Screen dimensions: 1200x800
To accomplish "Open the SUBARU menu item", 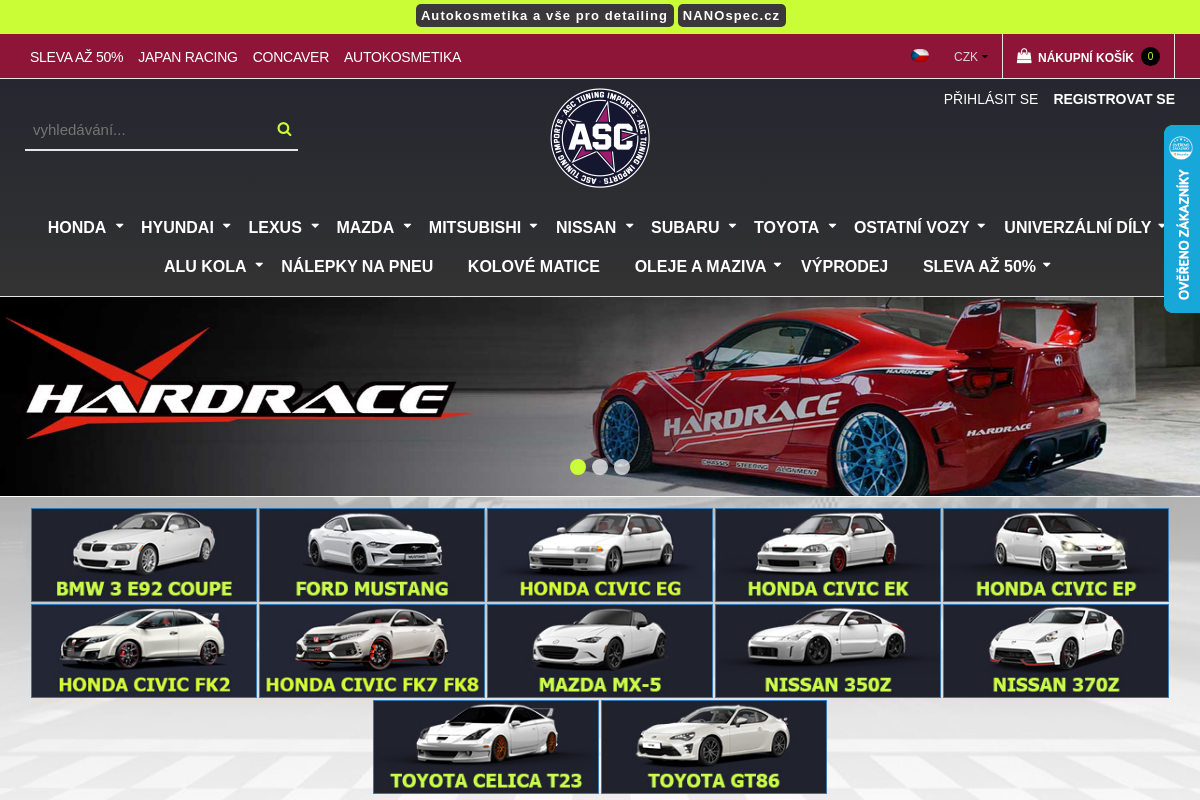I will pyautogui.click(x=685, y=227).
